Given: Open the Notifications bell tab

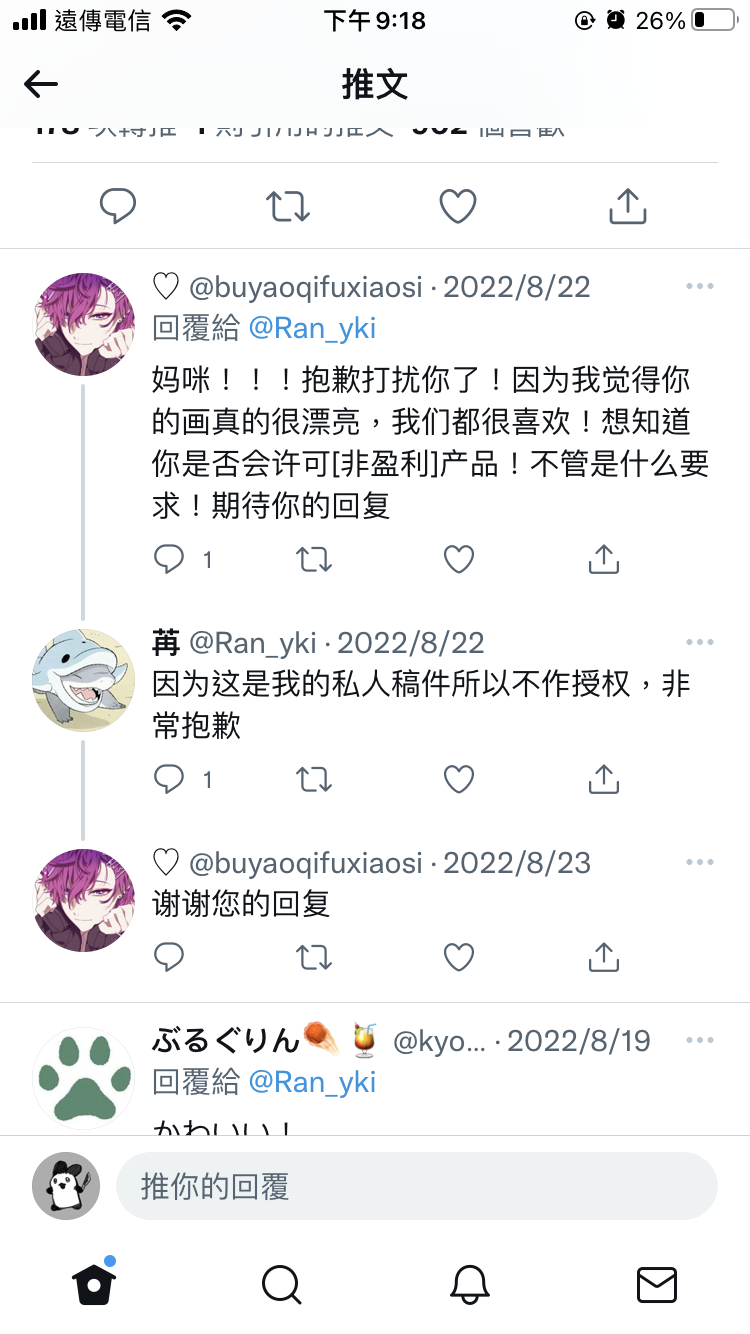Looking at the screenshot, I should pos(469,1284).
